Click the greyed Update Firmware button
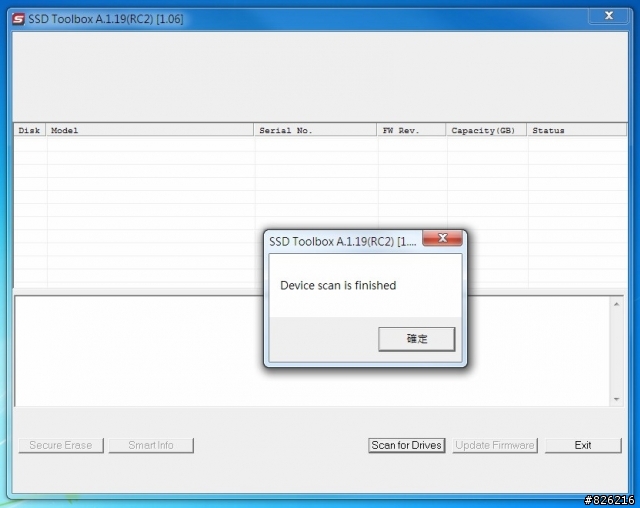Image resolution: width=640 pixels, height=508 pixels. pyautogui.click(x=495, y=445)
